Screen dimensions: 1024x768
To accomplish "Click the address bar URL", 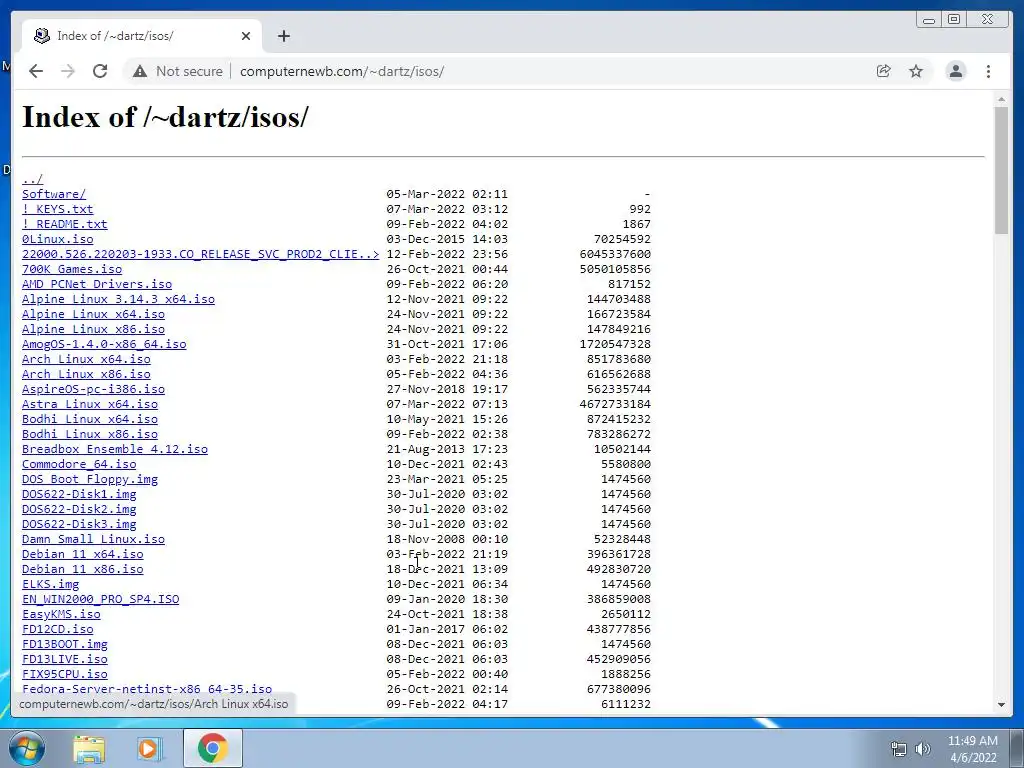I will click(342, 71).
